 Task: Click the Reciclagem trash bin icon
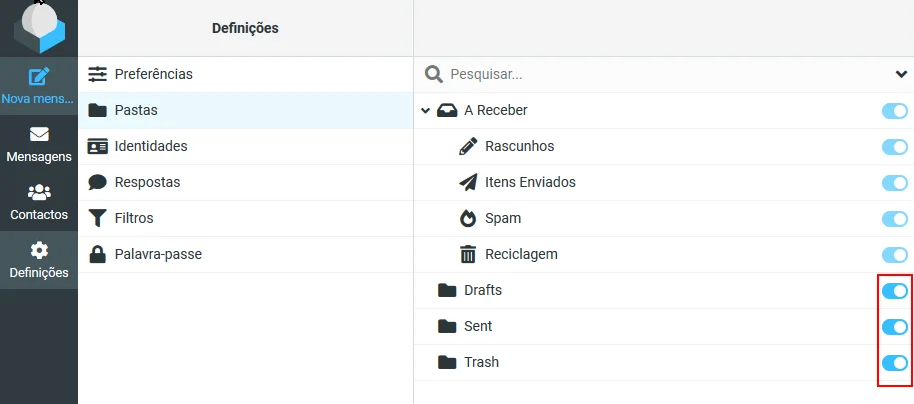468,254
